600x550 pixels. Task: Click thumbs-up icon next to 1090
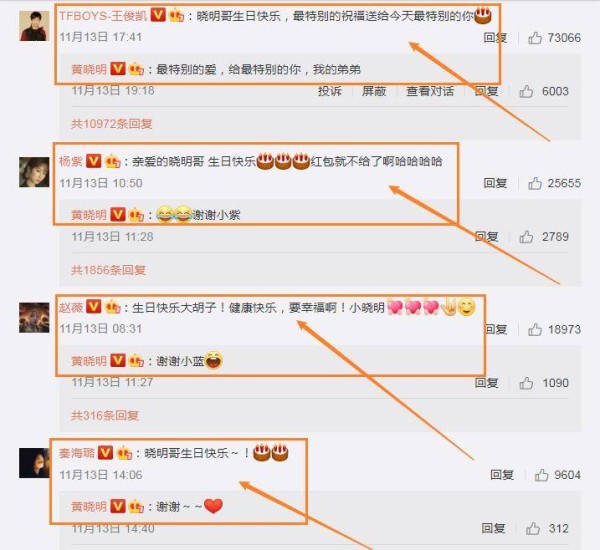pos(526,383)
